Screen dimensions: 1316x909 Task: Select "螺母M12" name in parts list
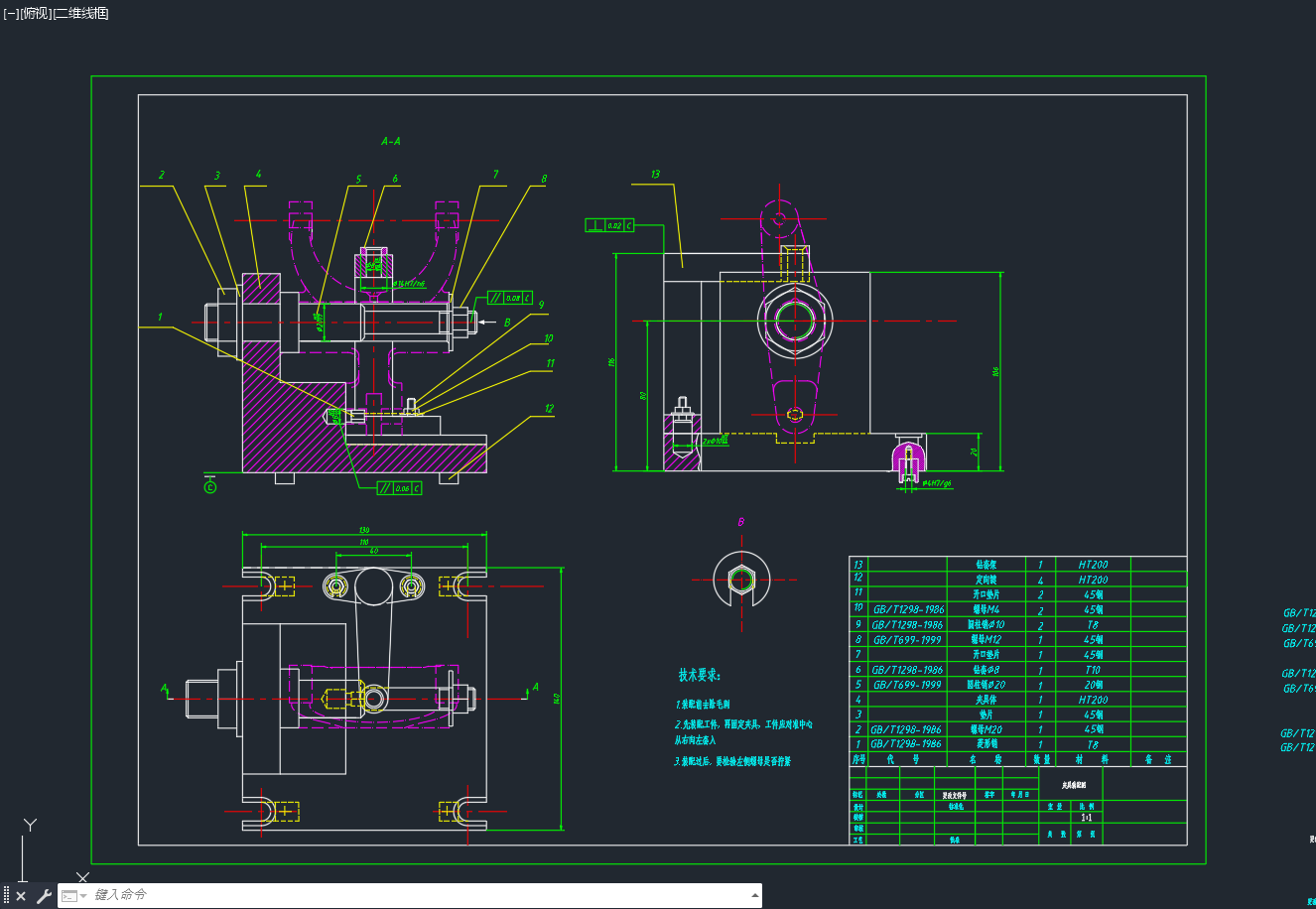(987, 640)
